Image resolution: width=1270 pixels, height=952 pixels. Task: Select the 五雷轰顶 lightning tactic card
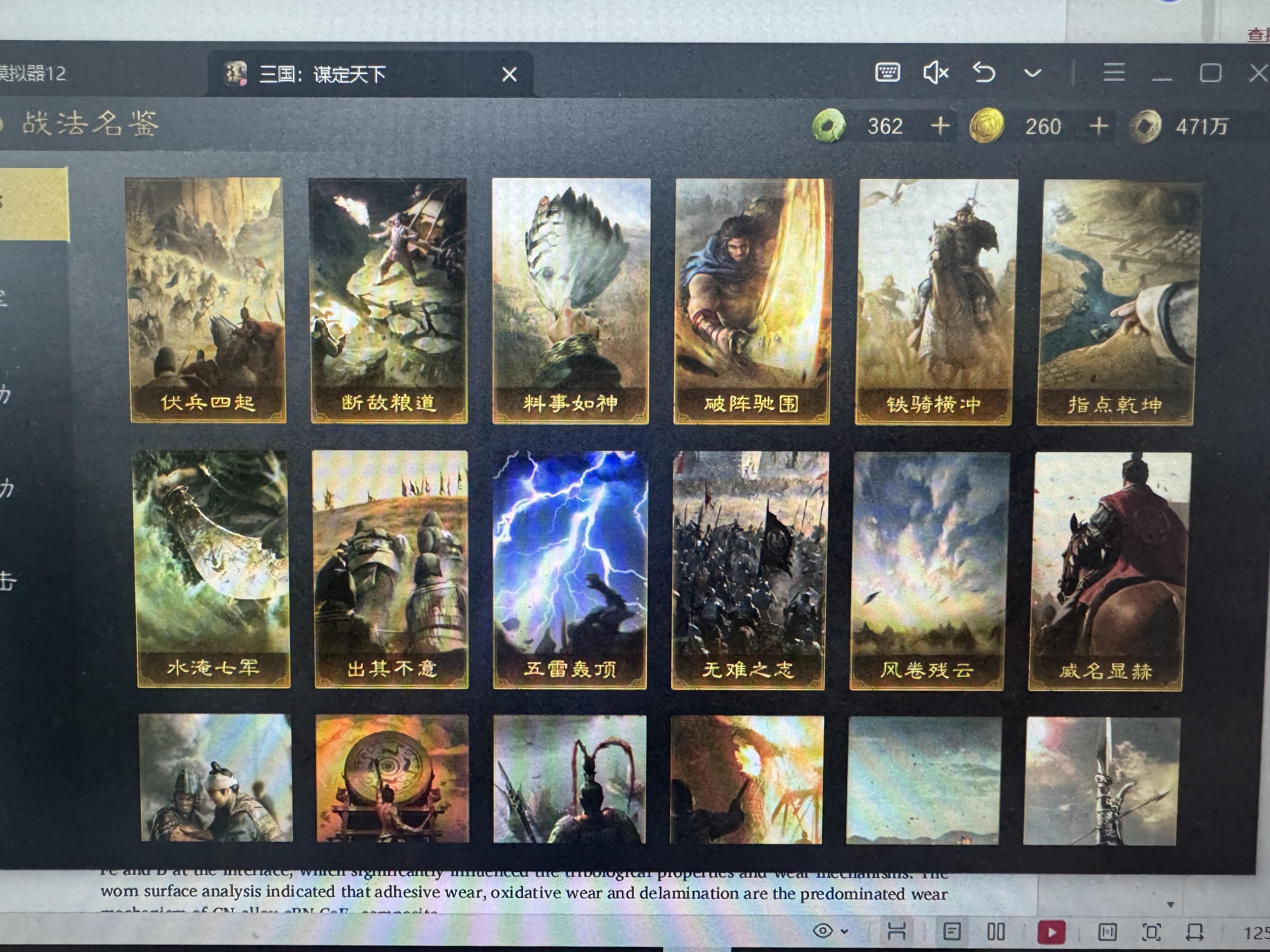pyautogui.click(x=570, y=569)
